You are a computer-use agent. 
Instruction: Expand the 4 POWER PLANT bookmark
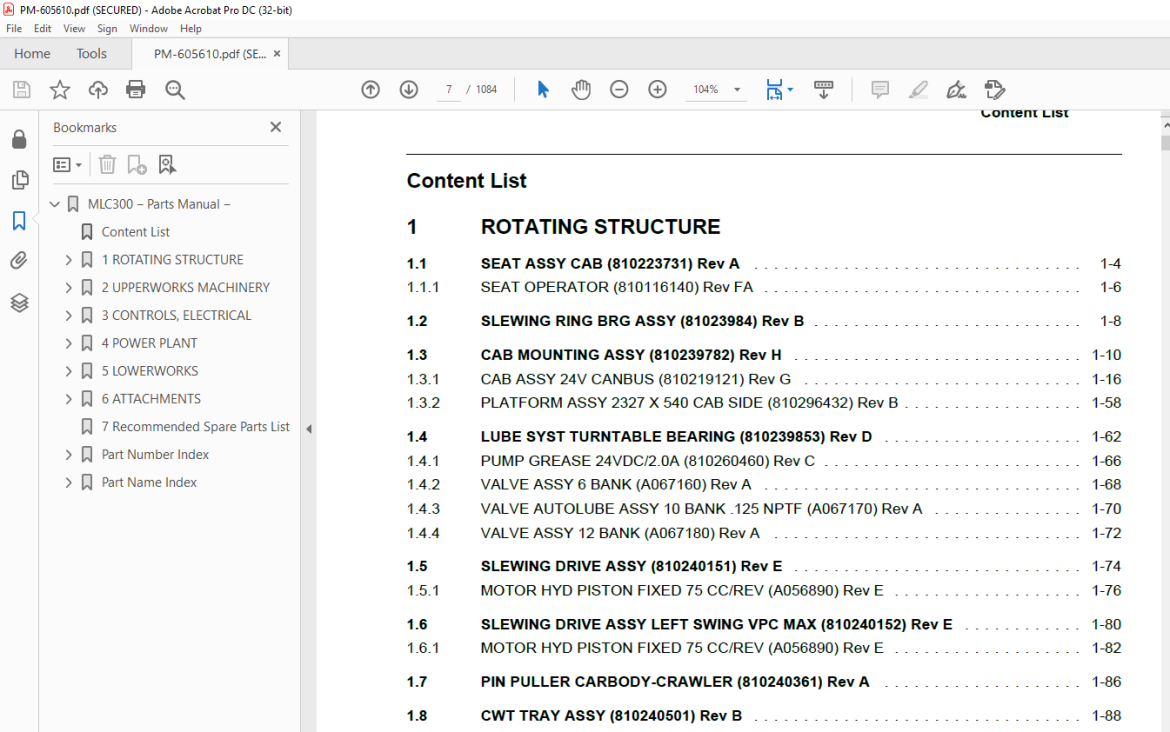point(69,343)
